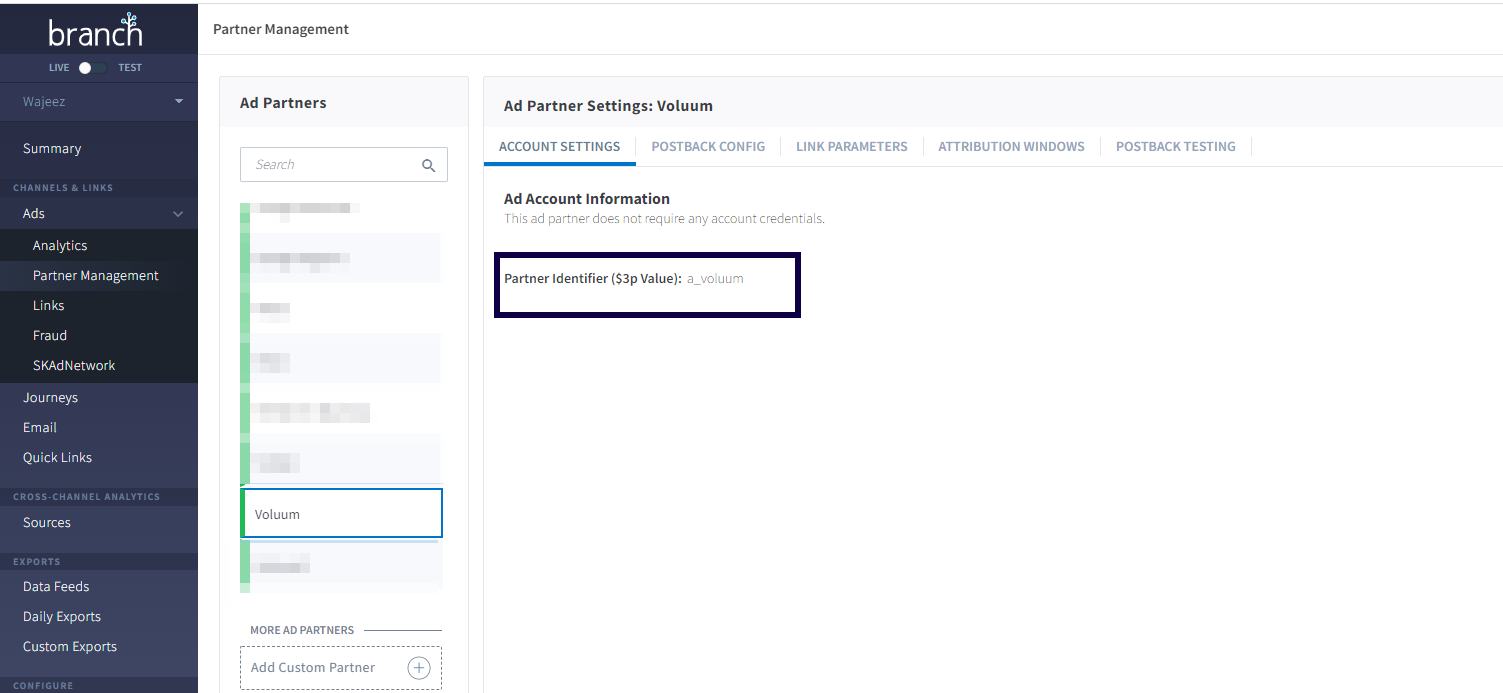Image resolution: width=1503 pixels, height=693 pixels.
Task: Switch to the Postback Config tab
Action: pyautogui.click(x=708, y=146)
